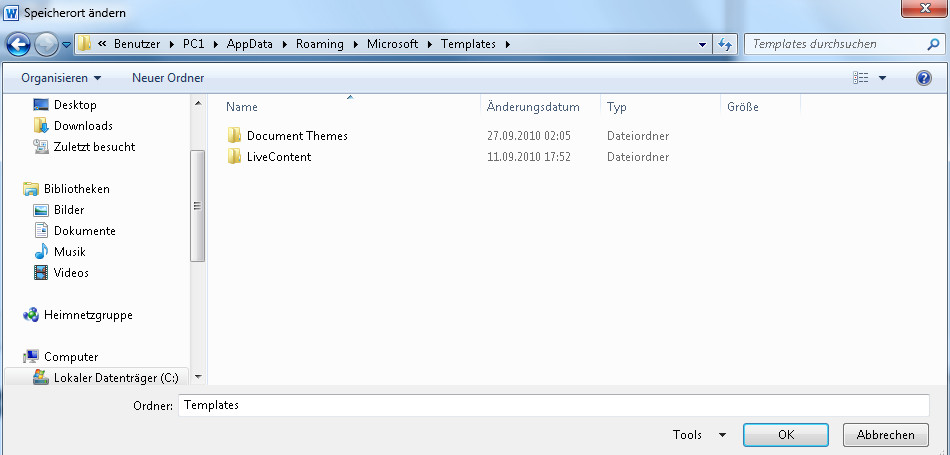Go back with the blue Back arrow
This screenshot has width=950, height=455.
pyautogui.click(x=18, y=44)
